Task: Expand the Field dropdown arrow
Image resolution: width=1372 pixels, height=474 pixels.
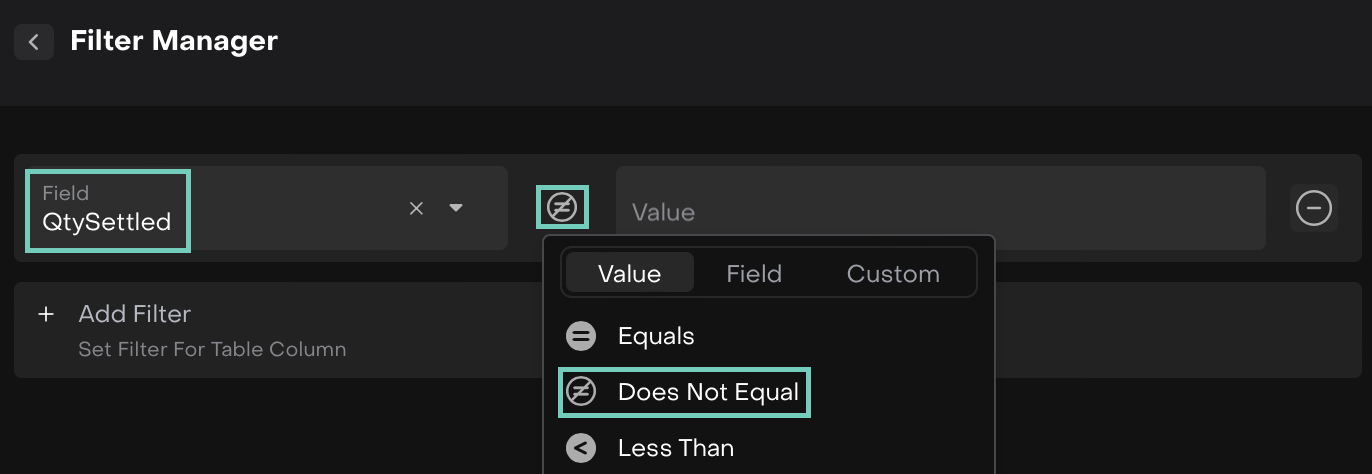Action: (456, 208)
